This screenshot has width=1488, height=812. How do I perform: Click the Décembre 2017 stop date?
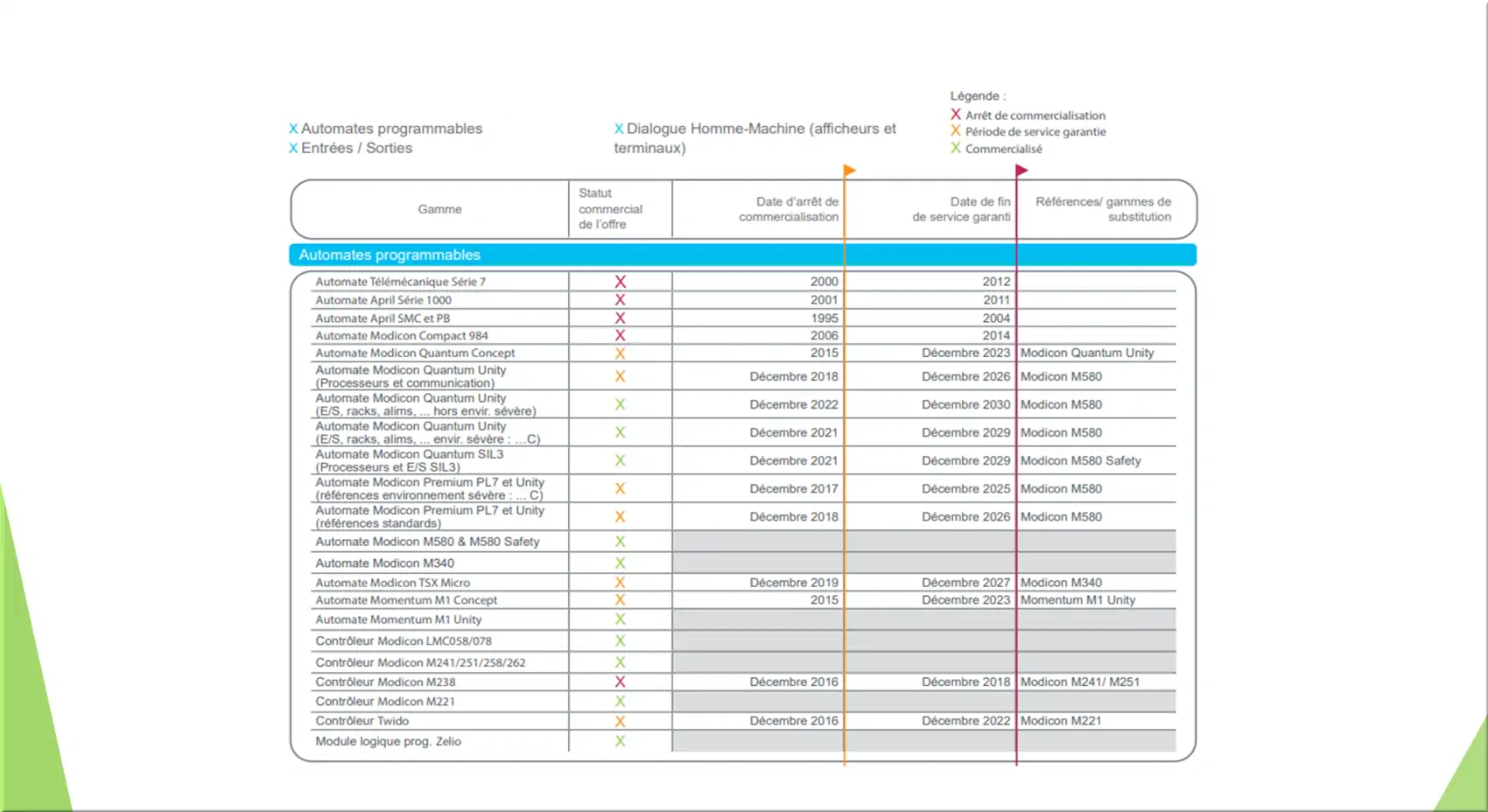point(794,489)
